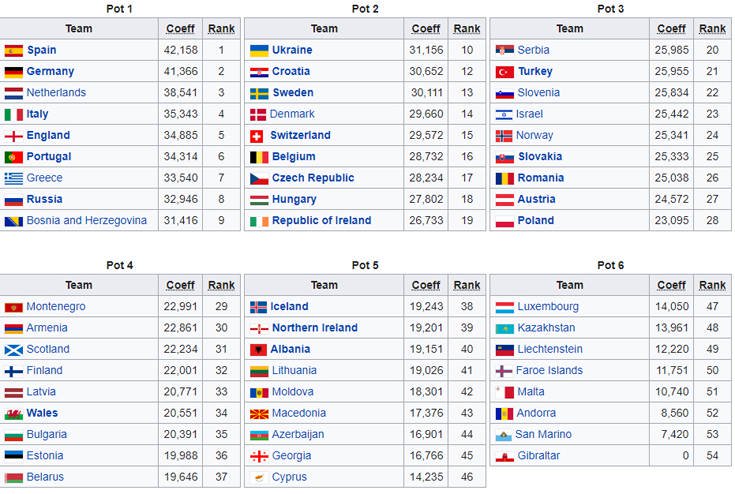Click the Iceland flag icon

[x=259, y=307]
